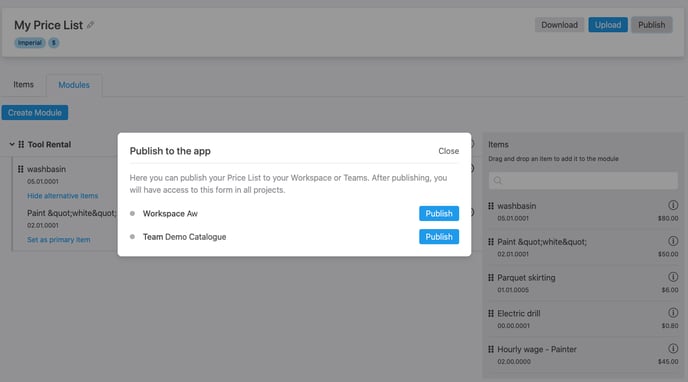Open info icon for Electric drill
688x382 pixels.
pyautogui.click(x=673, y=313)
